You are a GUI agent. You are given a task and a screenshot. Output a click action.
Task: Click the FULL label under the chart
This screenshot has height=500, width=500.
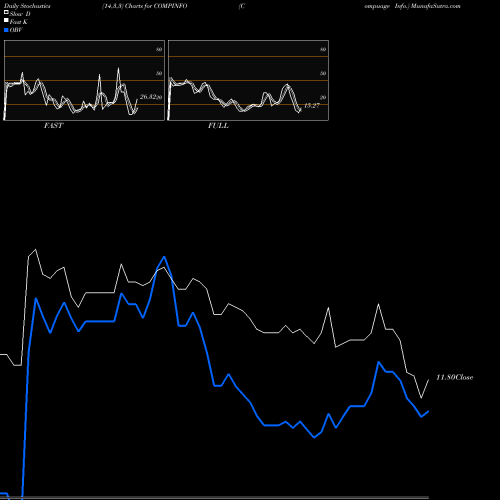pos(218,126)
